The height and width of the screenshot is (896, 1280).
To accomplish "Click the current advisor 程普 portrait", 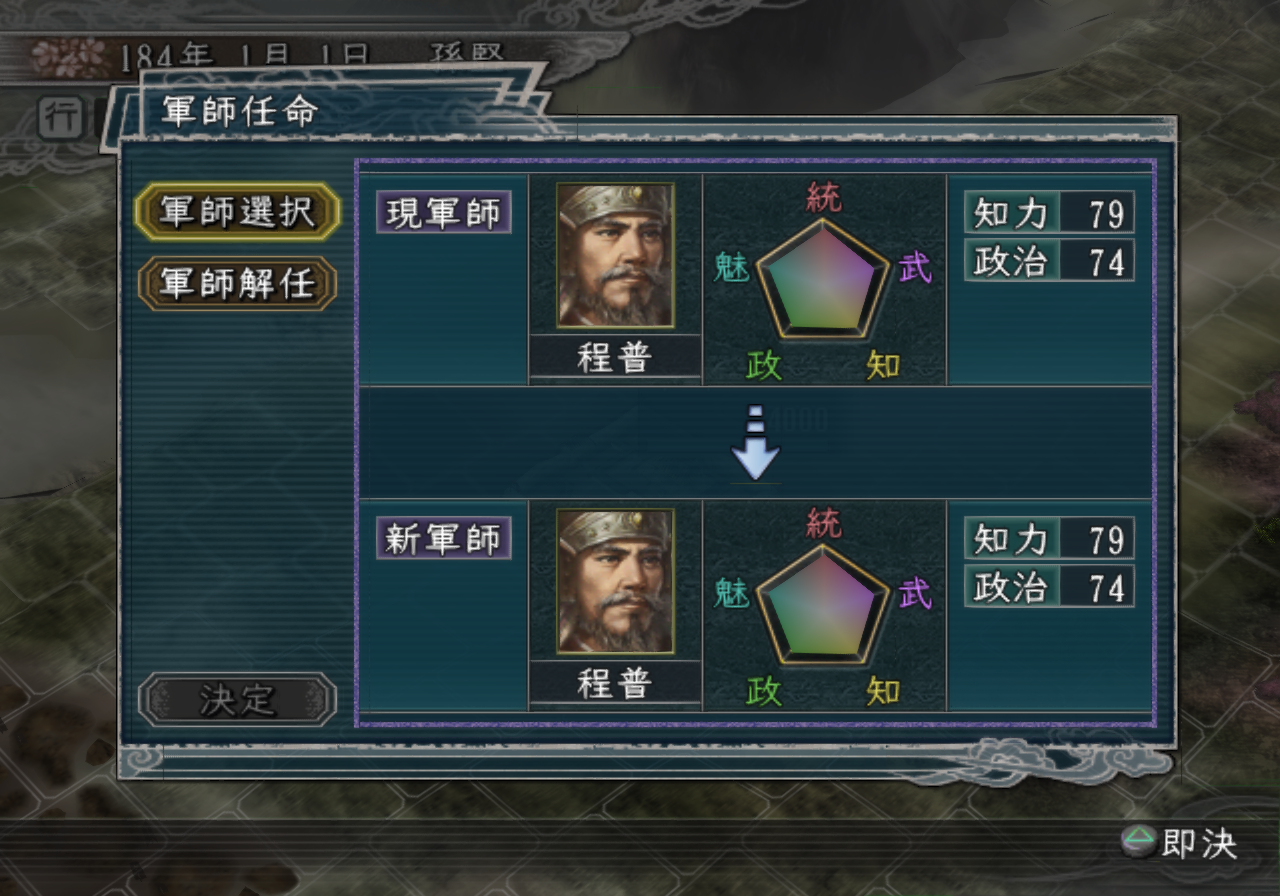I will click(615, 255).
